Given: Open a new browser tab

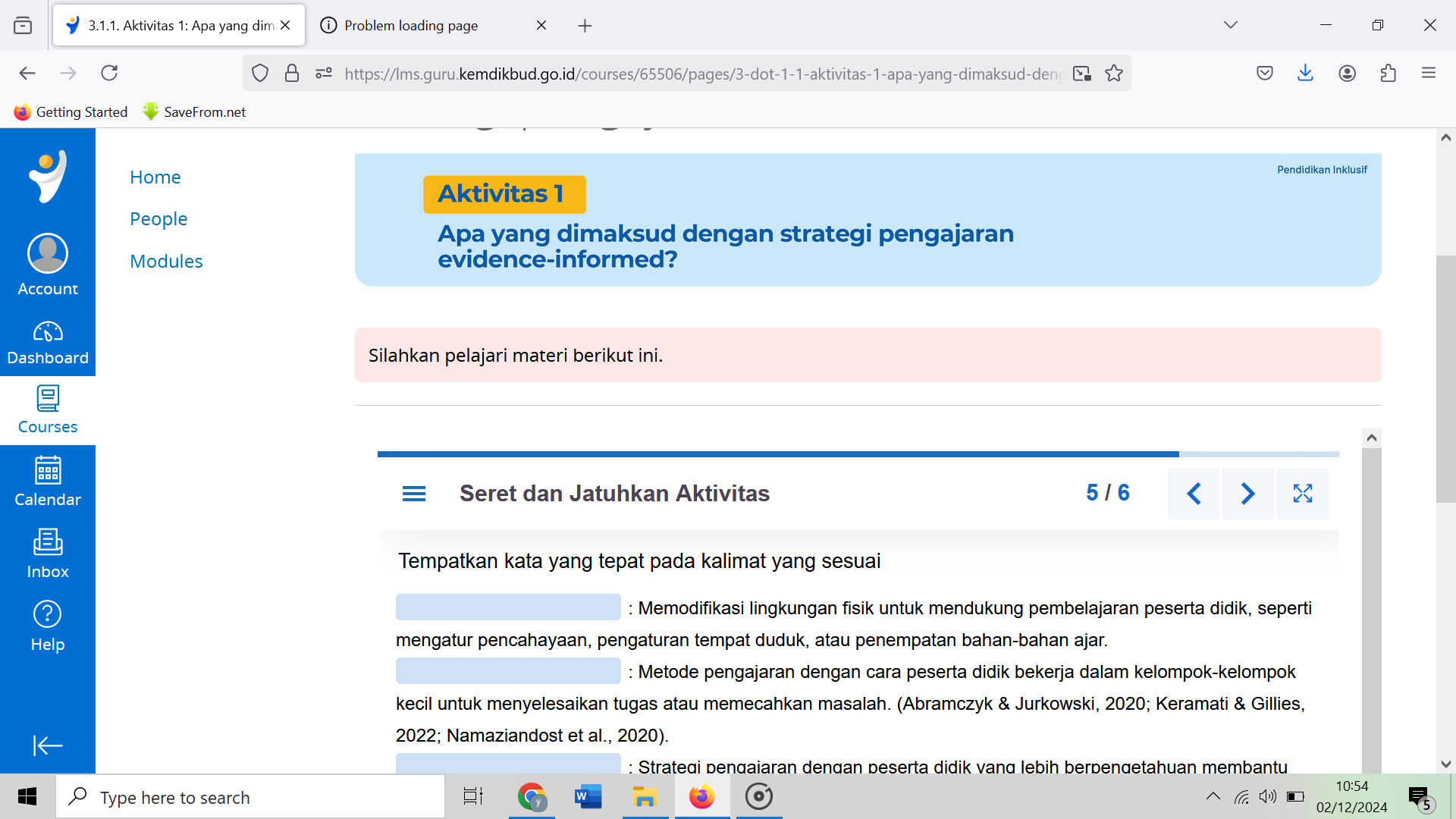Looking at the screenshot, I should [585, 26].
